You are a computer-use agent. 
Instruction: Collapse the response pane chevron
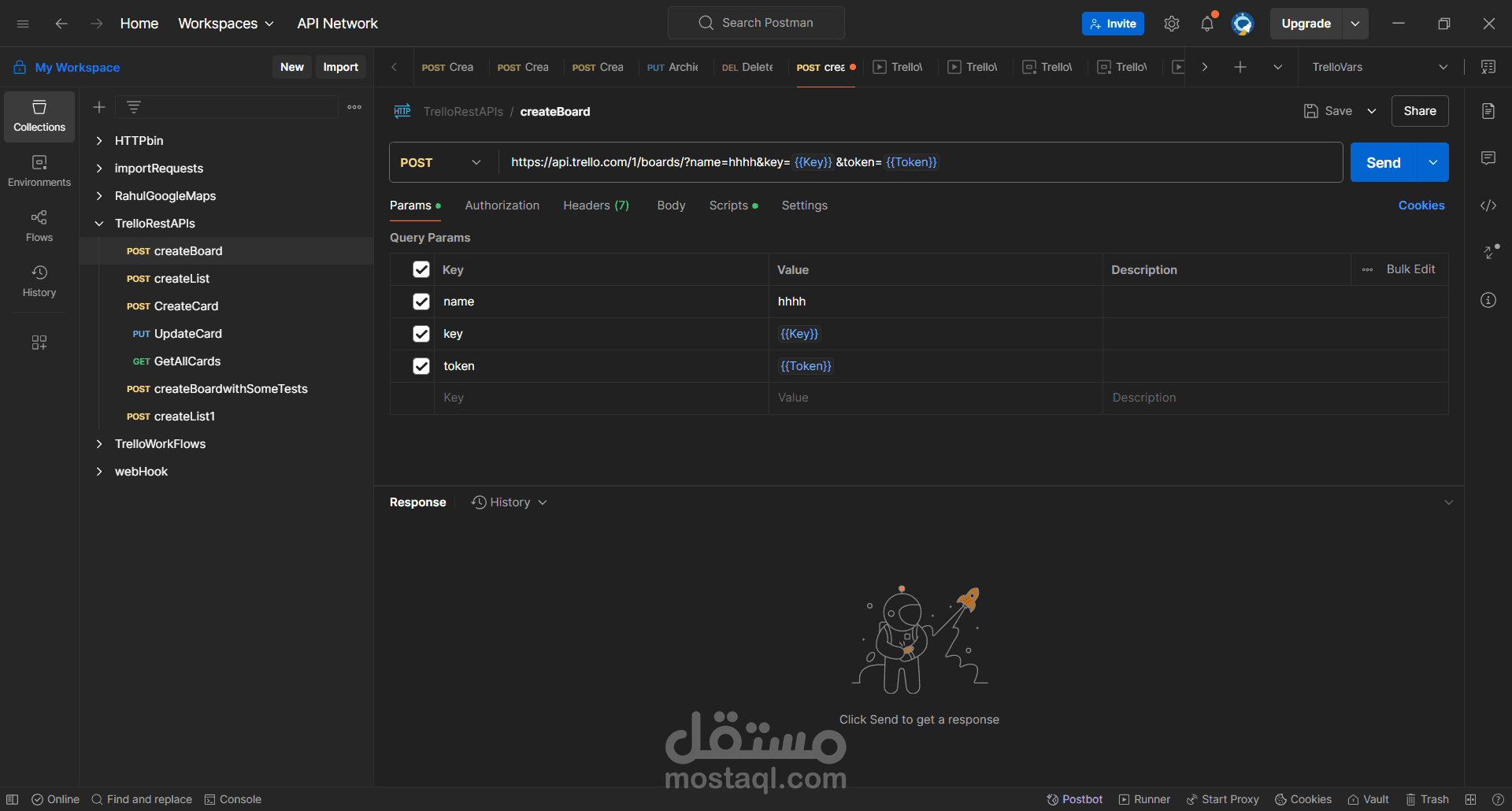pyautogui.click(x=1448, y=502)
